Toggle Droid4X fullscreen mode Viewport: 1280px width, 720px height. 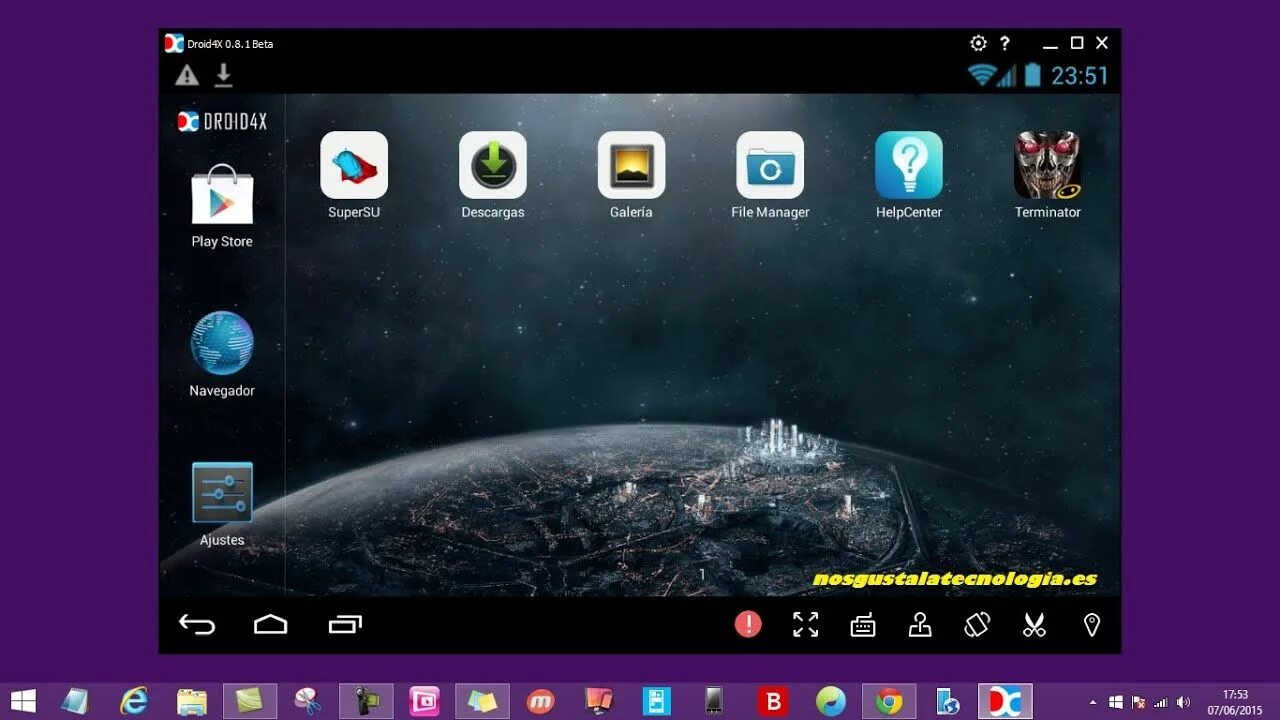805,625
